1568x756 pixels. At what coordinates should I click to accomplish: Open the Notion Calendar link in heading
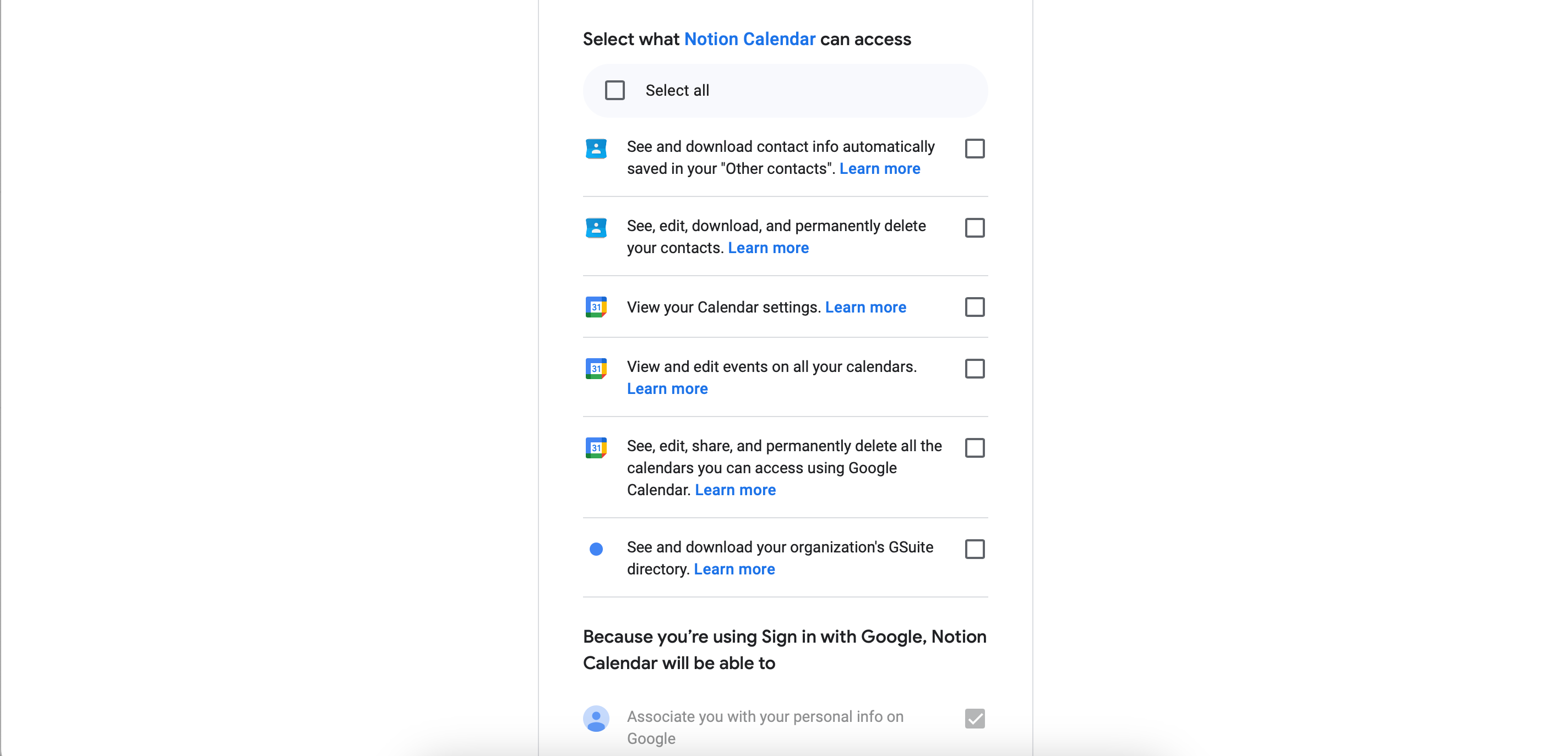[x=749, y=40]
